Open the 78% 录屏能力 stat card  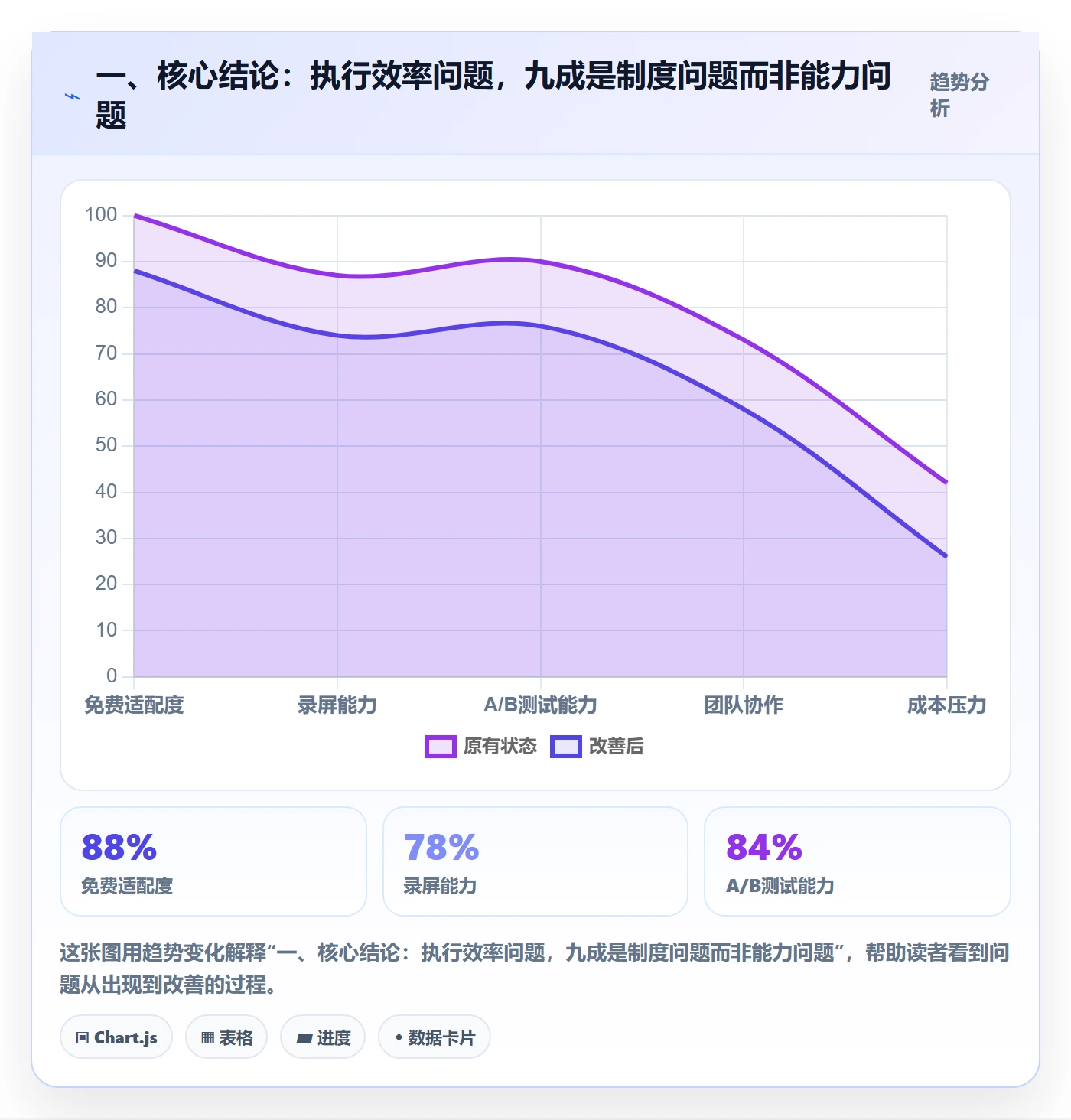535,861
